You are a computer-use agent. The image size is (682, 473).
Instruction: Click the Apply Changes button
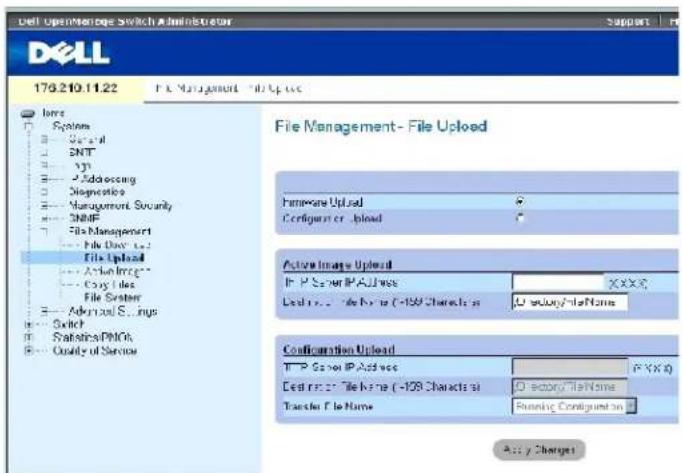(539, 450)
